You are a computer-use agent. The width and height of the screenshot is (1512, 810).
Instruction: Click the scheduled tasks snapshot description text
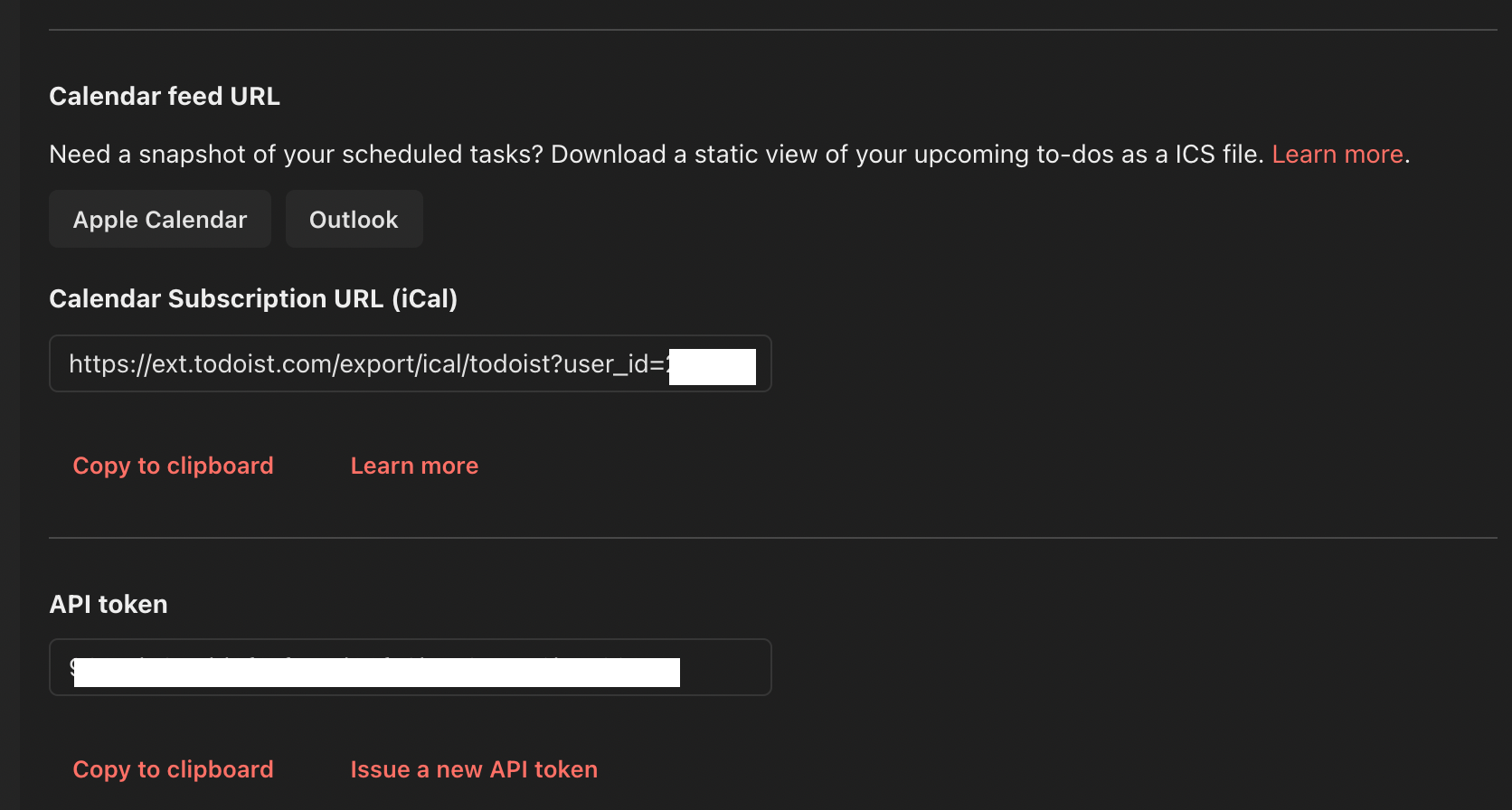point(633,155)
